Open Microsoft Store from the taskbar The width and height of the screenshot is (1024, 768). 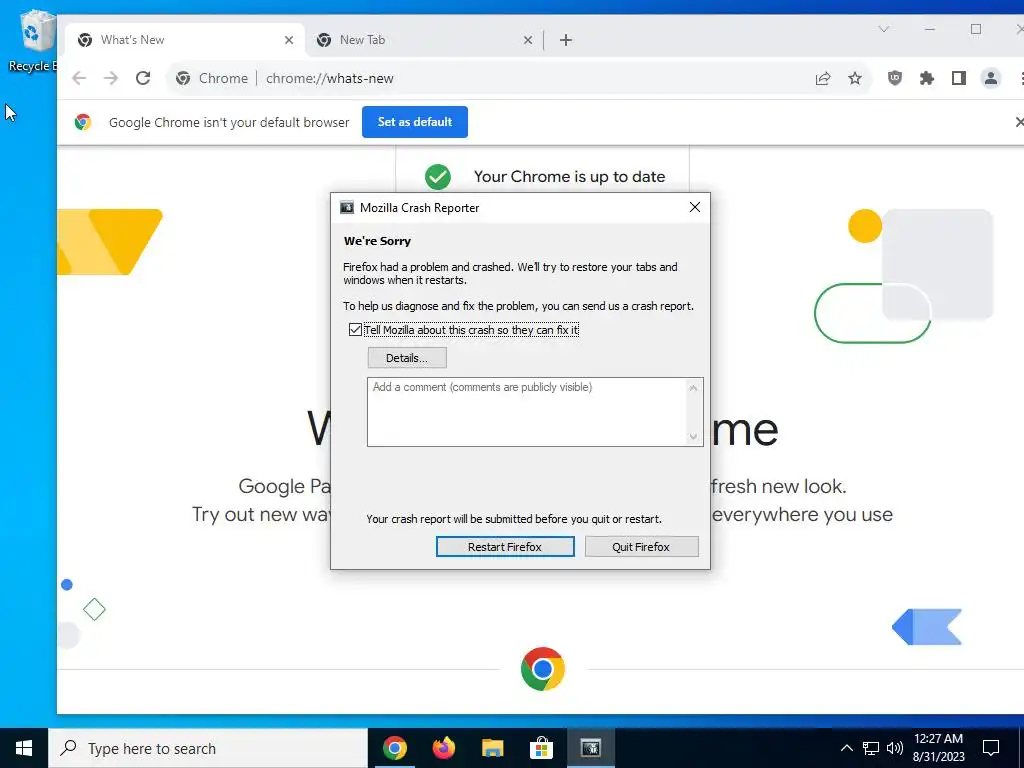(x=541, y=748)
